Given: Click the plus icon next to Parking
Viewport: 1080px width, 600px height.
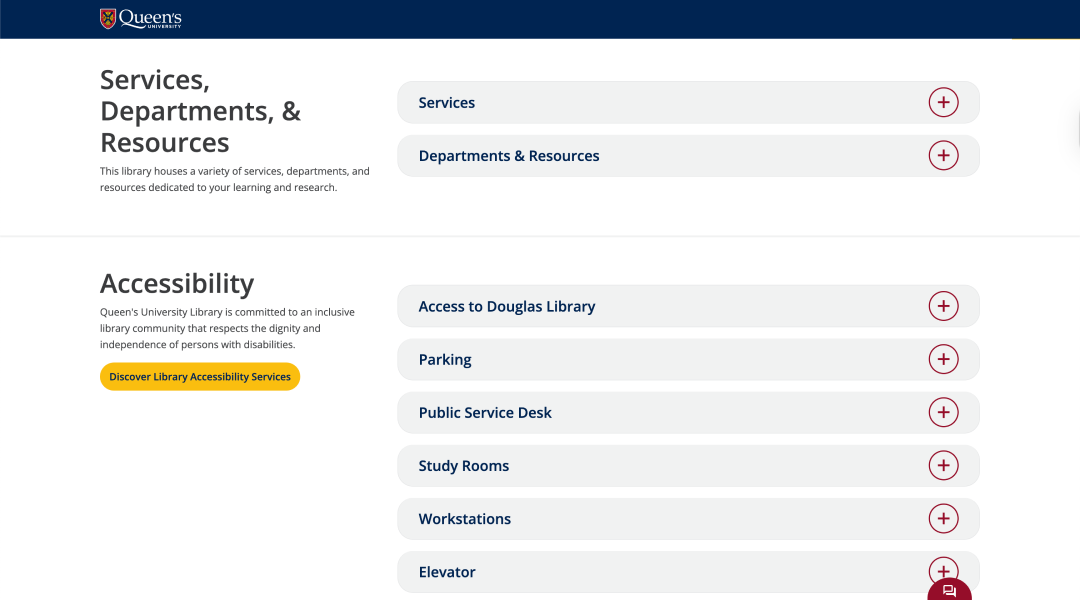Looking at the screenshot, I should click(943, 359).
